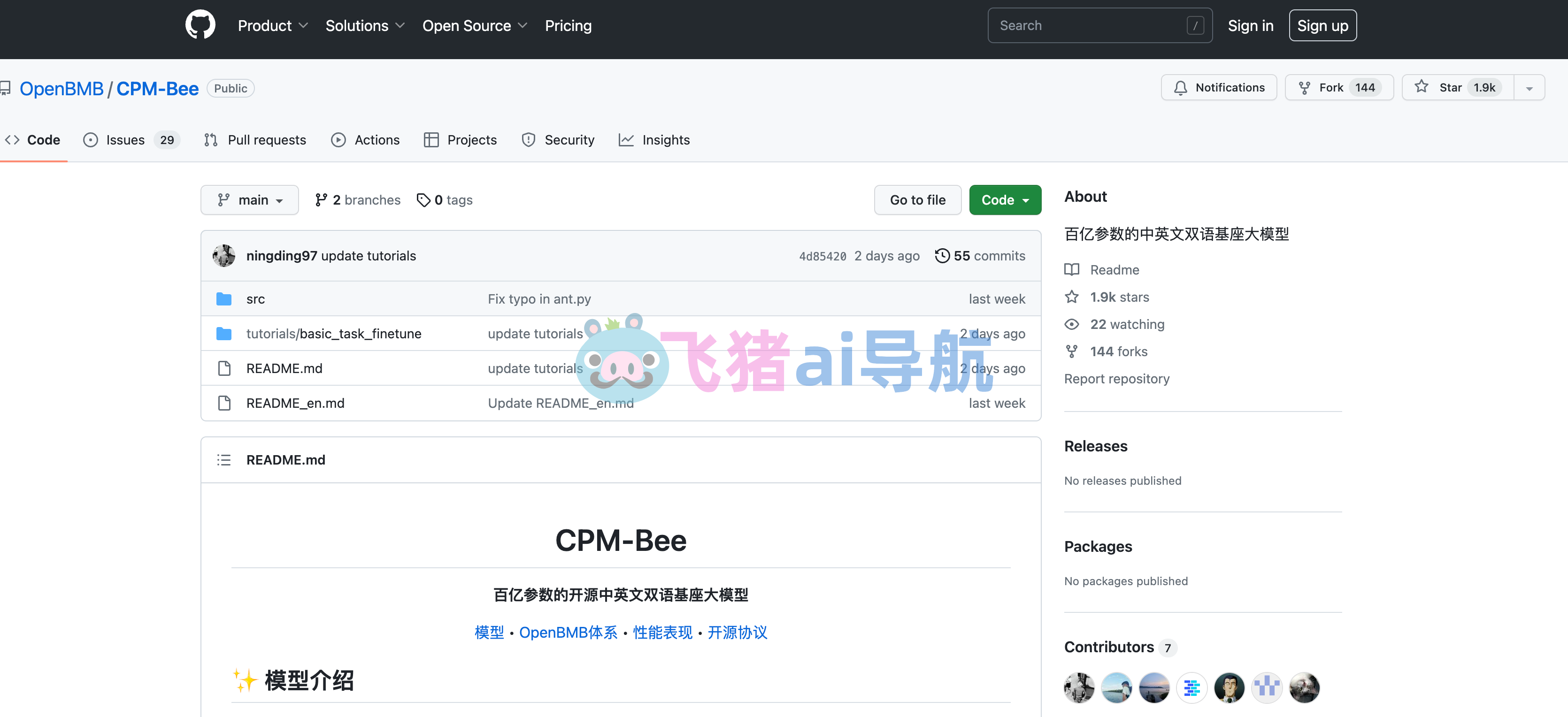Open the main branch selector
Viewport: 1568px width, 717px height.
tap(250, 199)
